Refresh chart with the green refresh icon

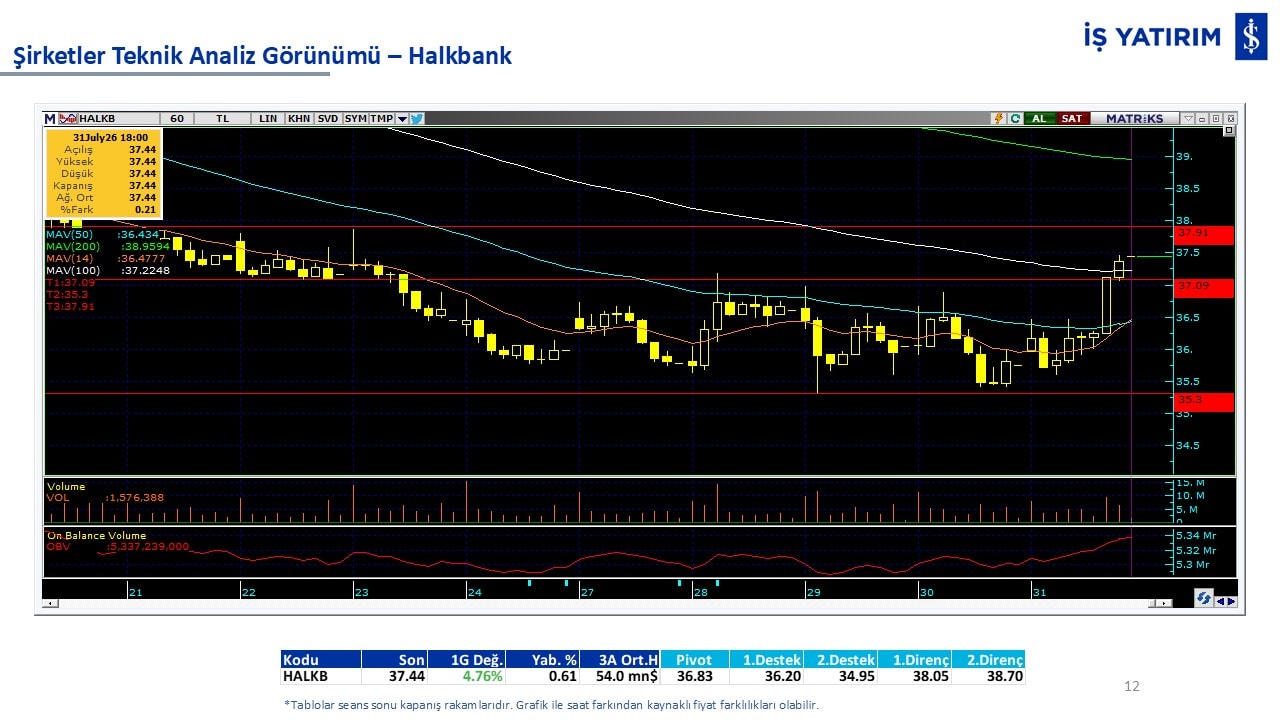coord(1015,118)
